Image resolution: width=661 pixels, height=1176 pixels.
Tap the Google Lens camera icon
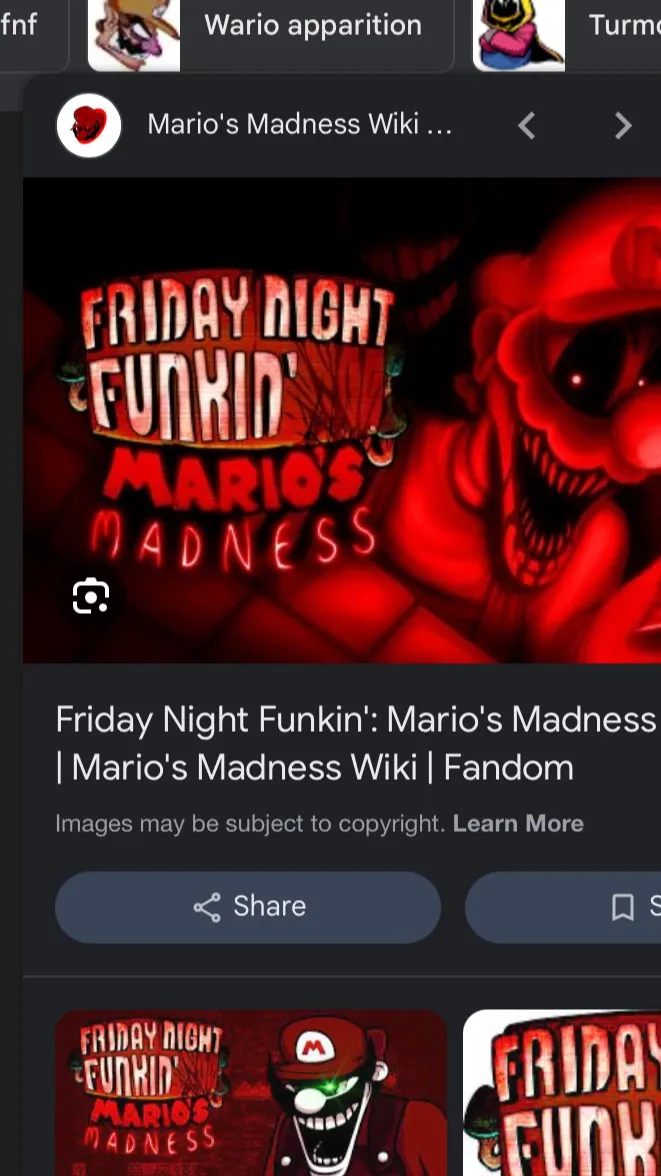tap(91, 597)
